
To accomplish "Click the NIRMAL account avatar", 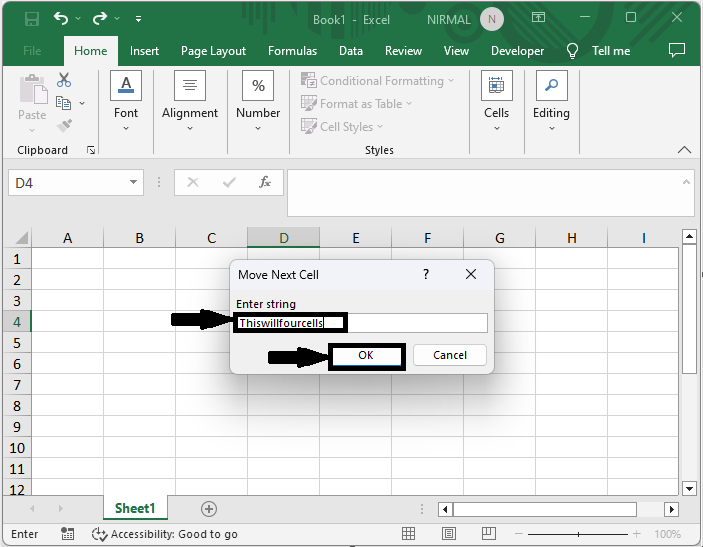I will [x=491, y=19].
